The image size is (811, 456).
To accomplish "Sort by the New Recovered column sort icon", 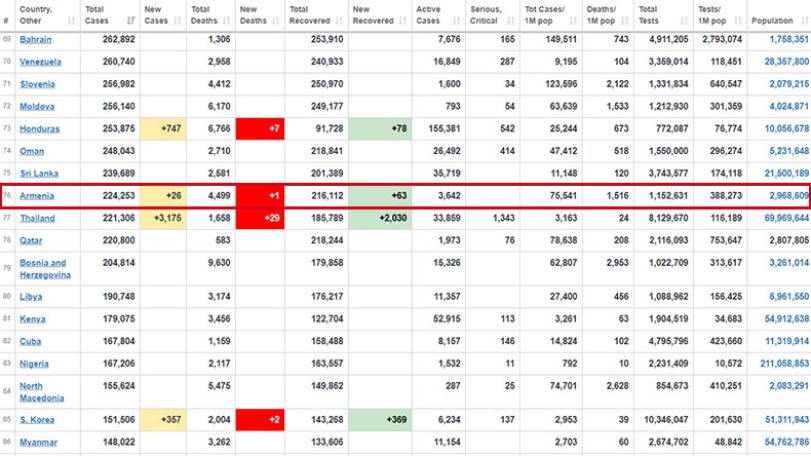I will 403,21.
